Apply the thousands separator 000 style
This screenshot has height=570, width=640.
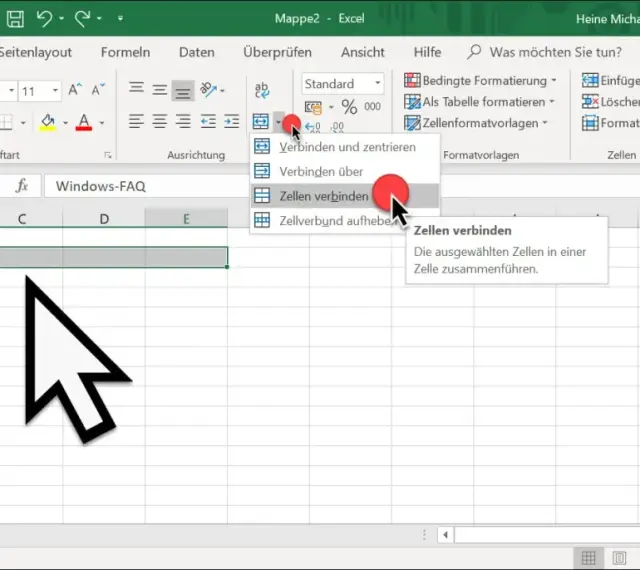coord(372,107)
